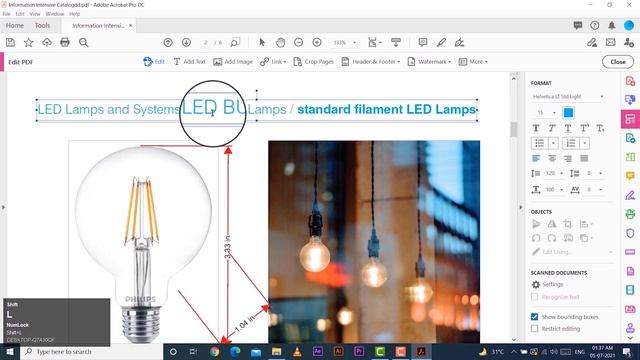640x360 pixels.
Task: Open the Windows Start menu
Action: pyautogui.click(x=10, y=351)
